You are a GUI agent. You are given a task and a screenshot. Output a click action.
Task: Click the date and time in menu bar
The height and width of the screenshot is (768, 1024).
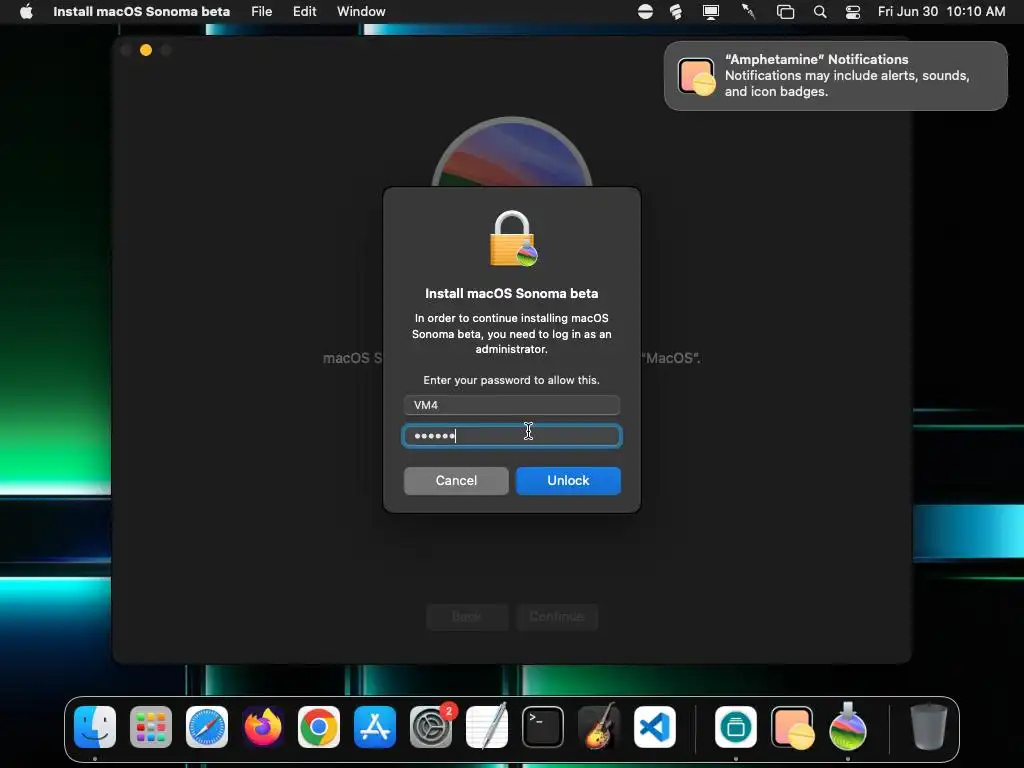[941, 11]
